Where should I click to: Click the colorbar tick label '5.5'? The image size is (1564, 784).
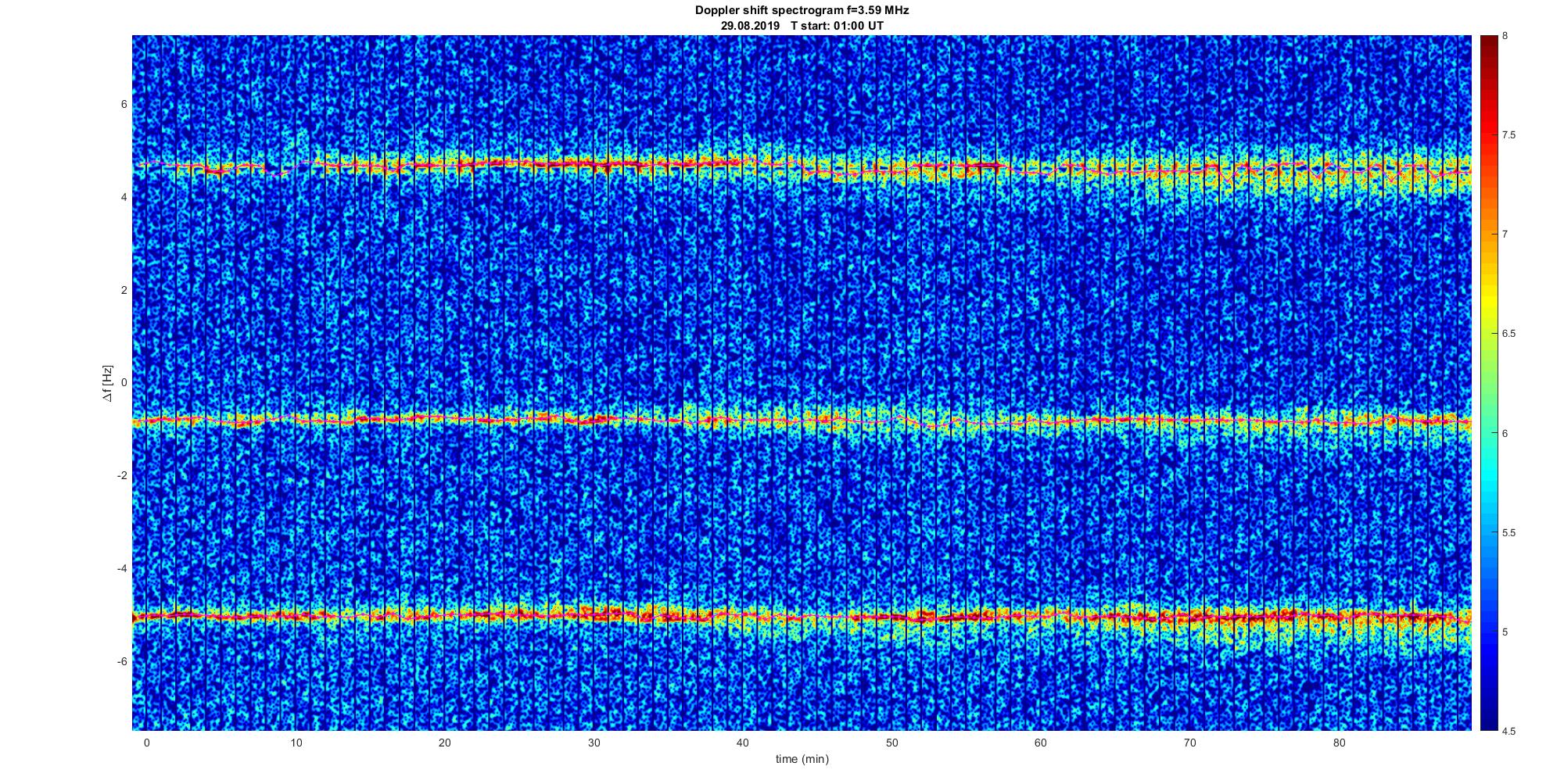pos(1508,532)
